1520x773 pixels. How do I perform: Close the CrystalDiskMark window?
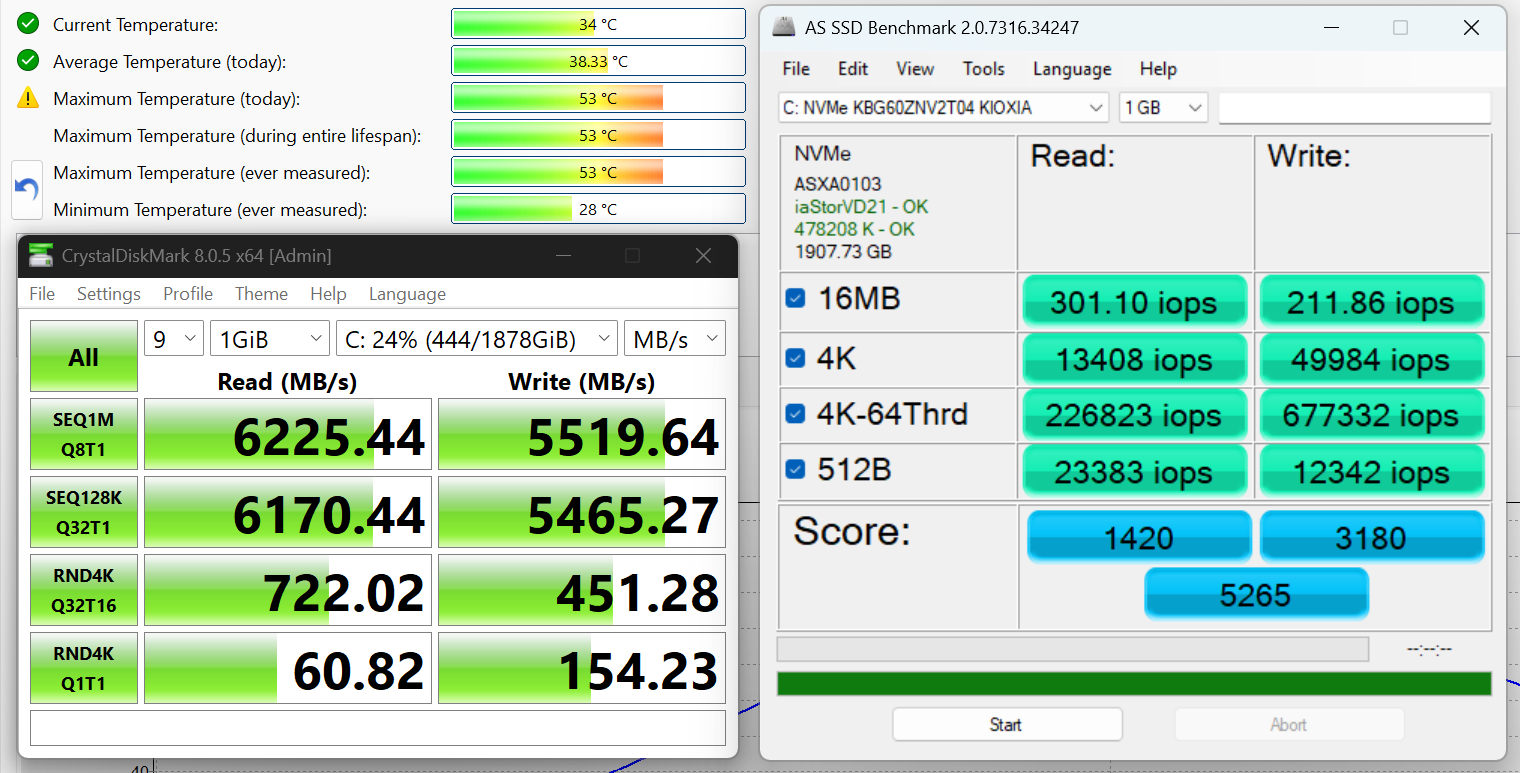pyautogui.click(x=703, y=256)
